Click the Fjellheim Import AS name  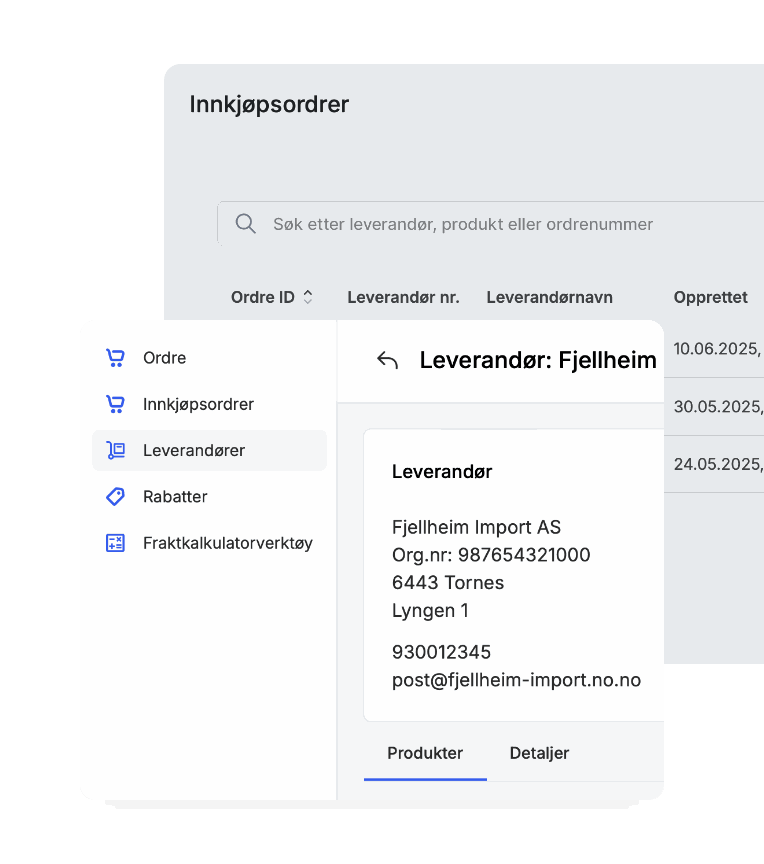click(476, 527)
